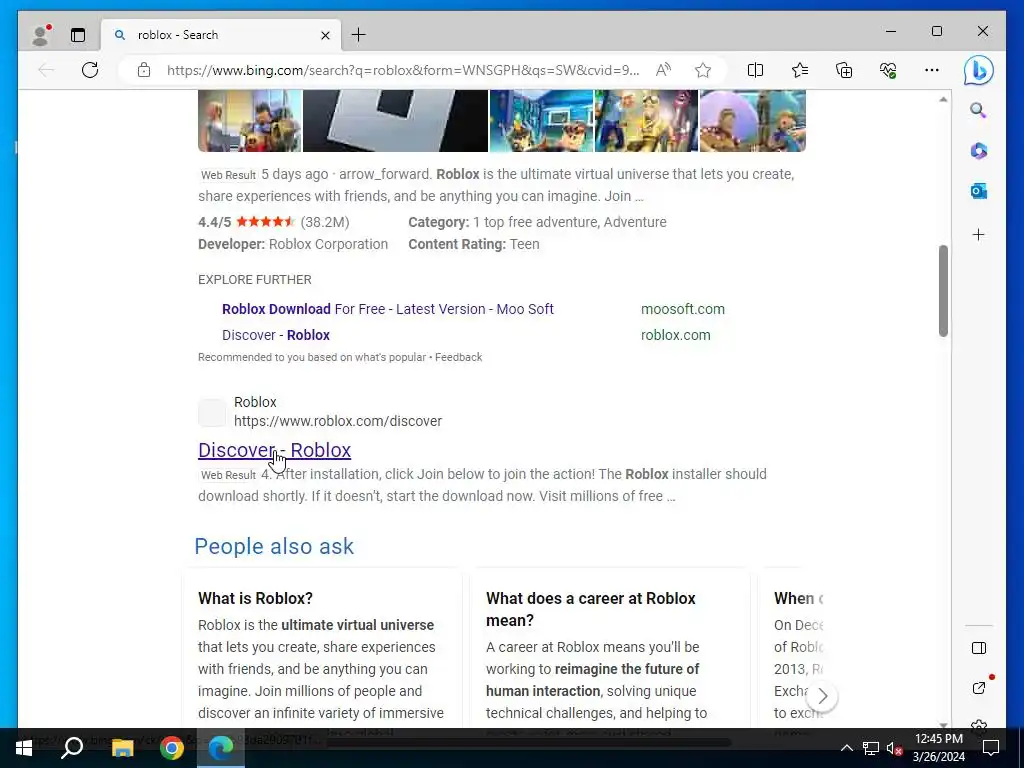
Task: Open the Edge profile icon
Action: pyautogui.click(x=41, y=35)
